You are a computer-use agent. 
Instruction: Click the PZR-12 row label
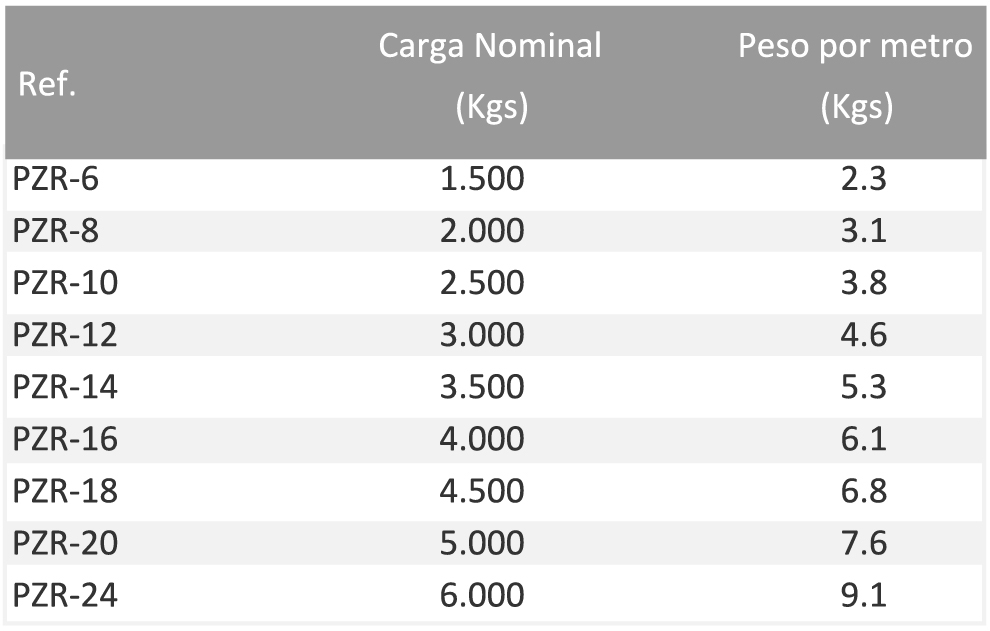point(65,335)
